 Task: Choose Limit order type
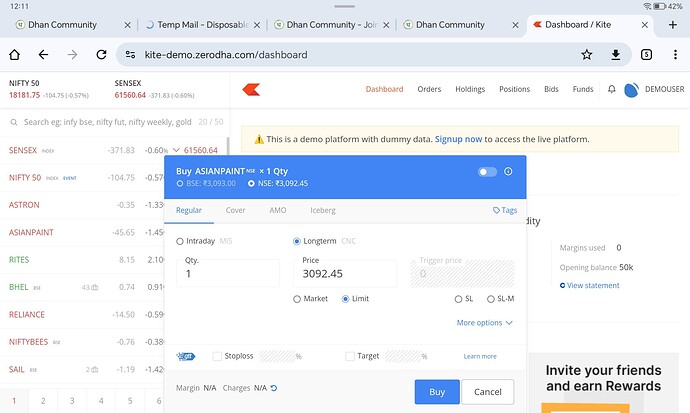click(345, 299)
